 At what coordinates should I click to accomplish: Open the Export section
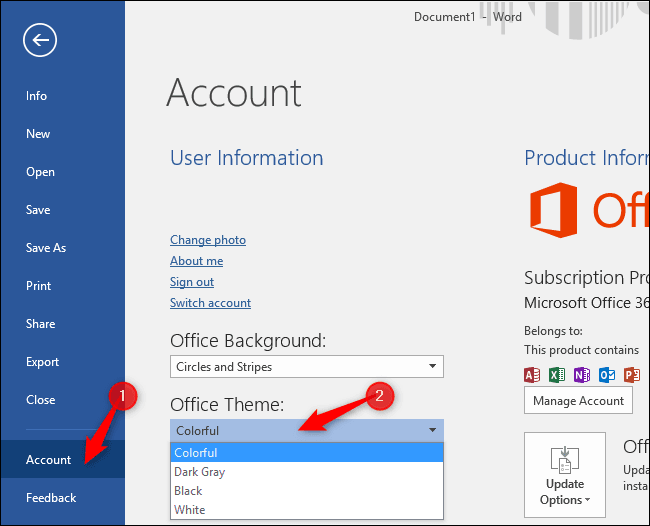point(42,362)
